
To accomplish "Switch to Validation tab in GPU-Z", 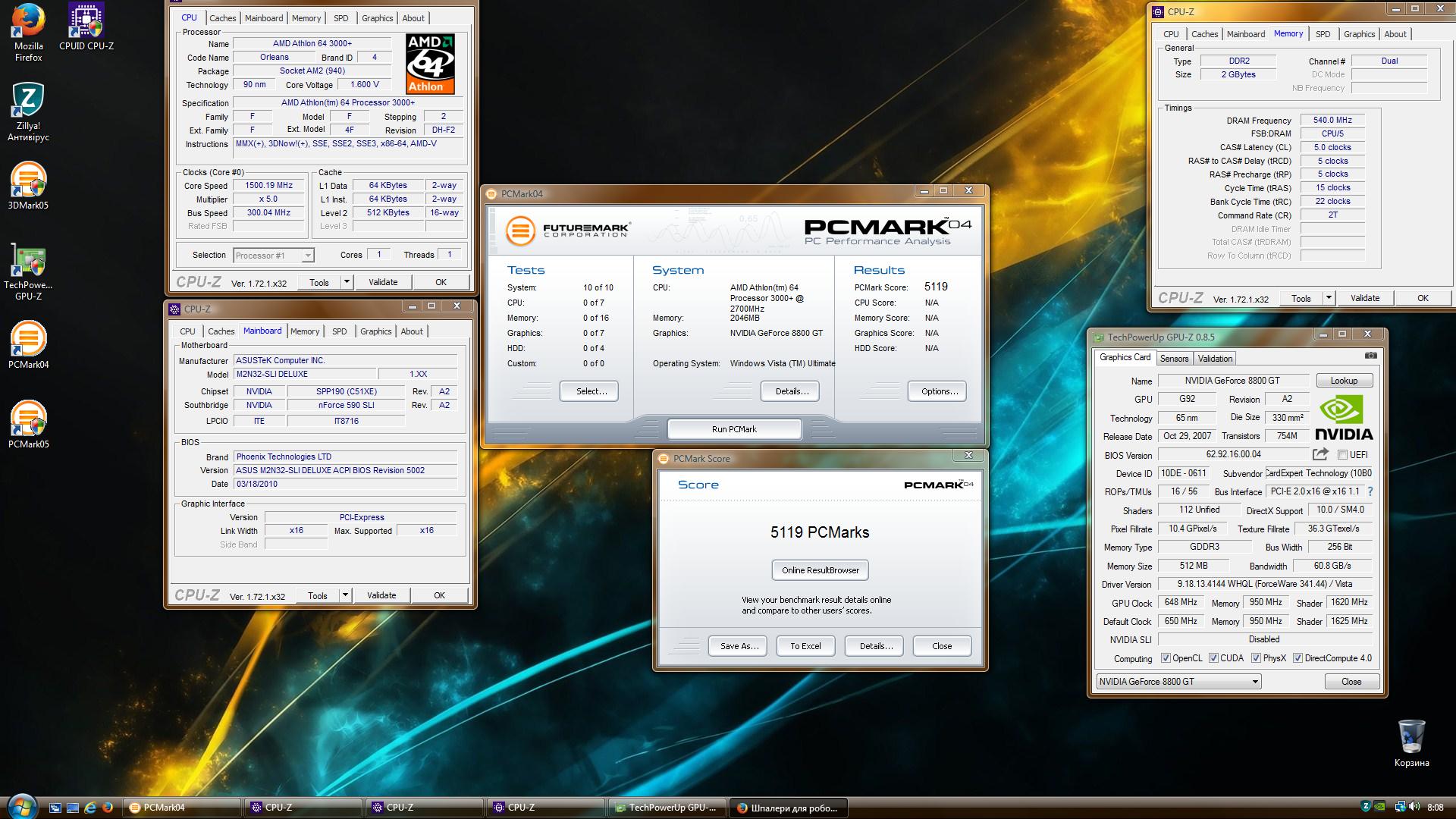I will point(1215,359).
